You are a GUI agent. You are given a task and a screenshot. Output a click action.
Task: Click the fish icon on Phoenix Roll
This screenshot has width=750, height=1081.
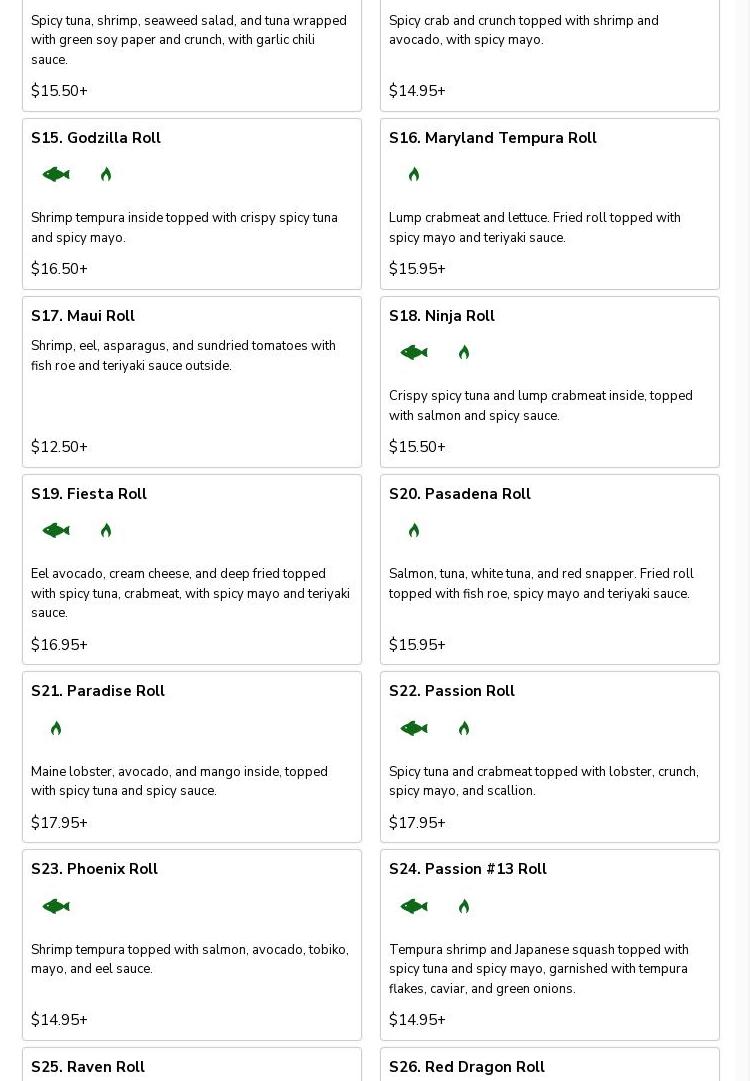56,907
